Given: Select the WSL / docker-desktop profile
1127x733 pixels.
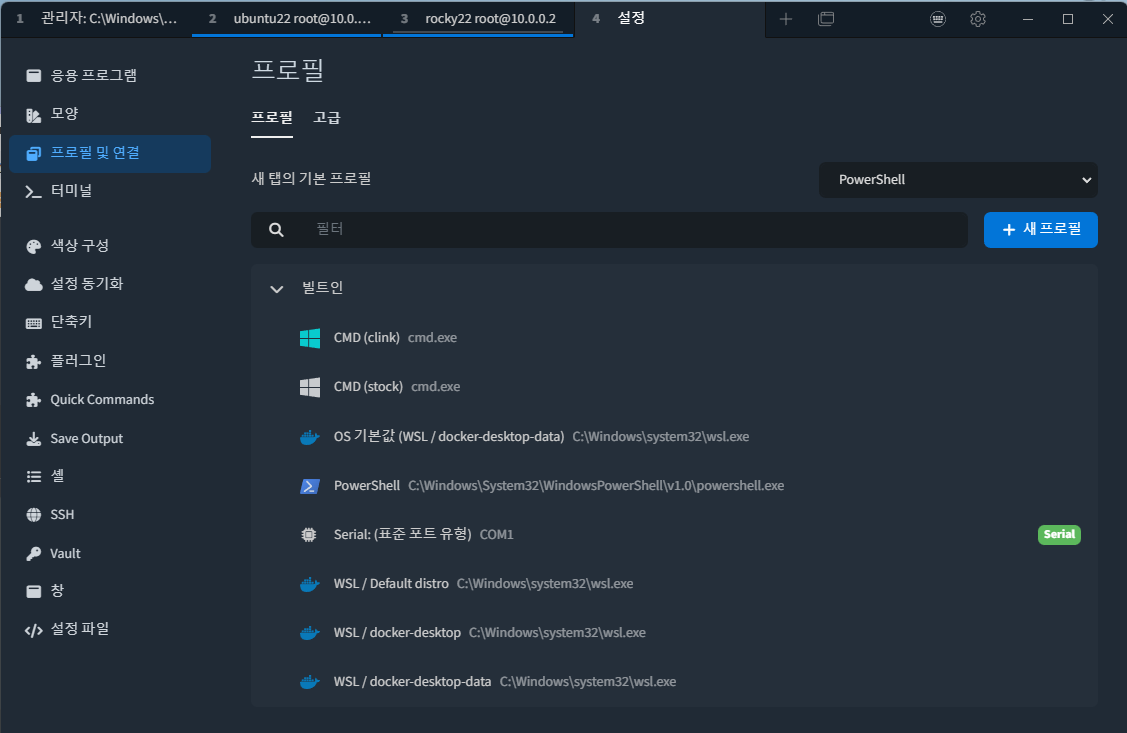Looking at the screenshot, I should (x=674, y=632).
